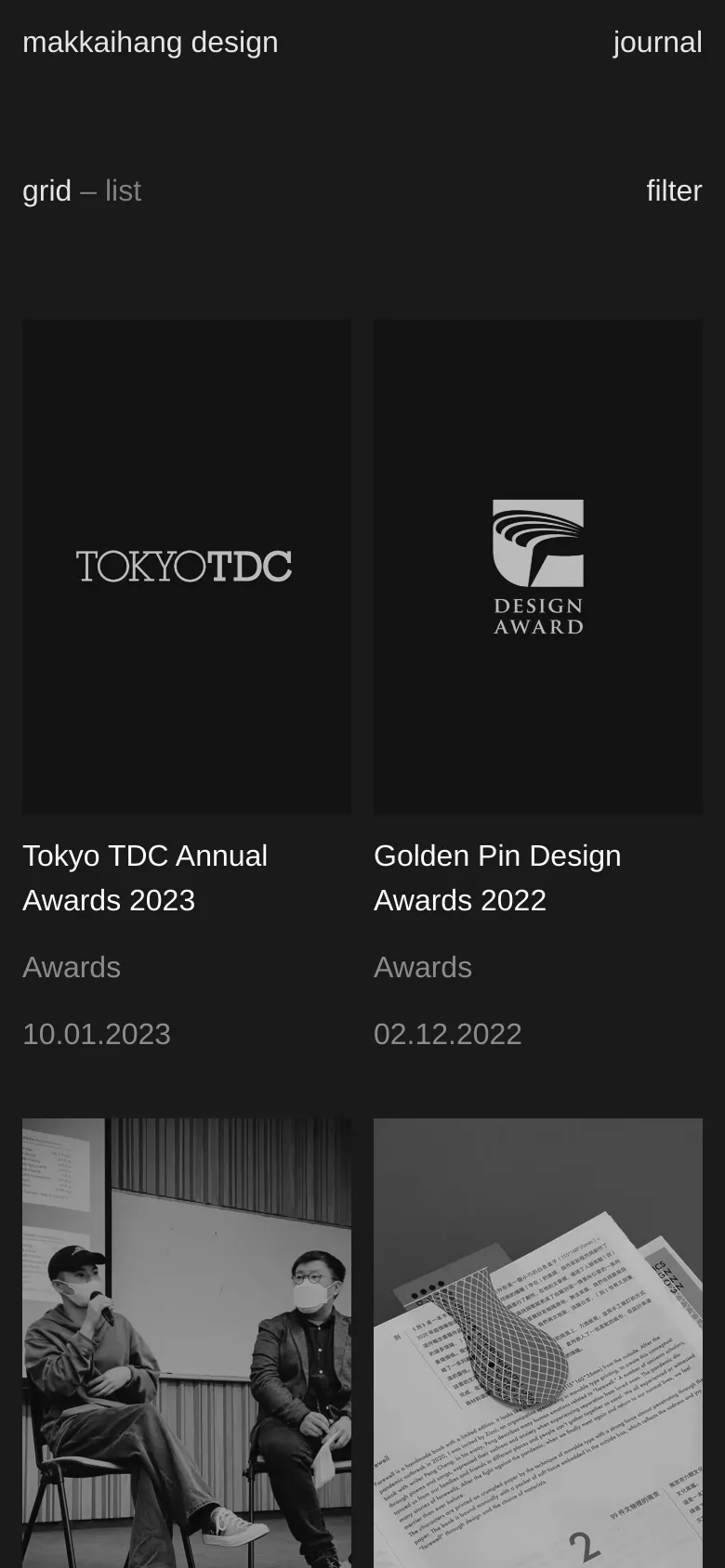Open Tokyo TDC Annual Awards 2023 title
This screenshot has width=725, height=1568.
[145, 878]
